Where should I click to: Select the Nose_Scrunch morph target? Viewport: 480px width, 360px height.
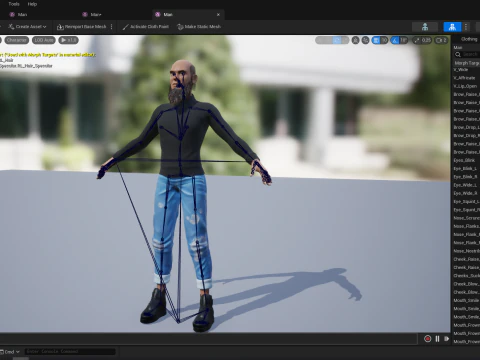pyautogui.click(x=466, y=218)
